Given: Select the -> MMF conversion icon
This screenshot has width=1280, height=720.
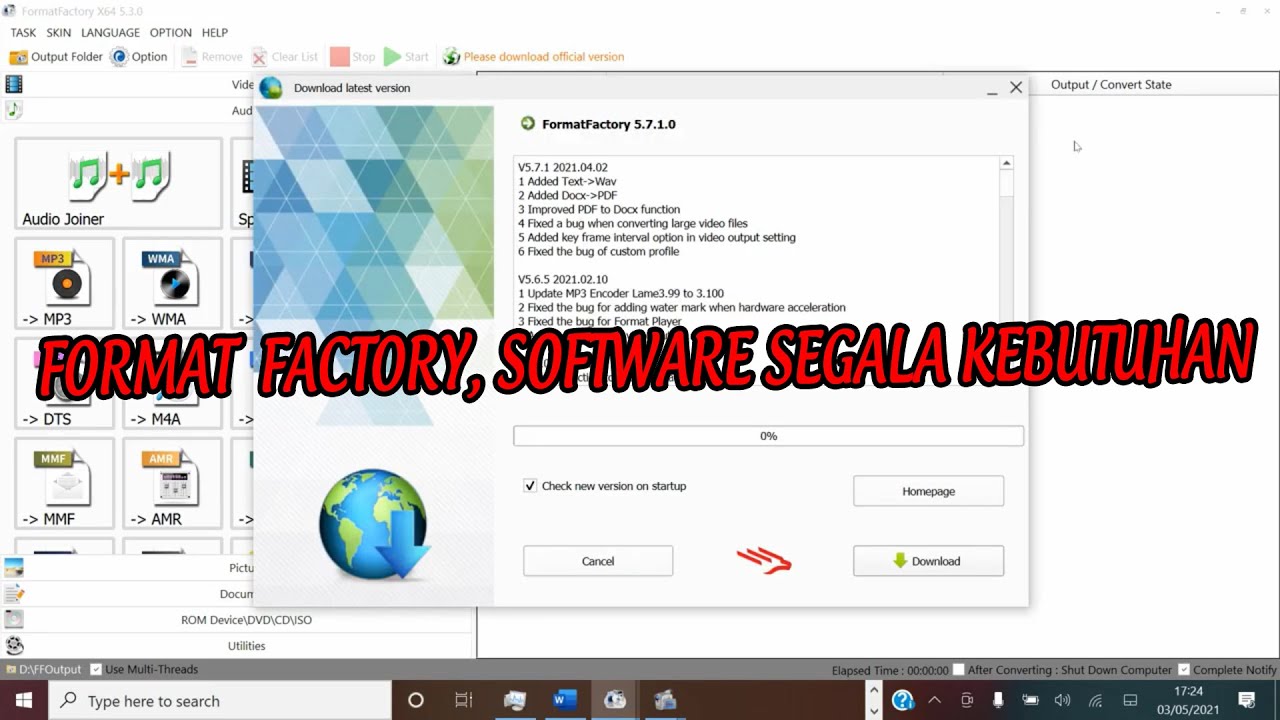Looking at the screenshot, I should pos(65,484).
